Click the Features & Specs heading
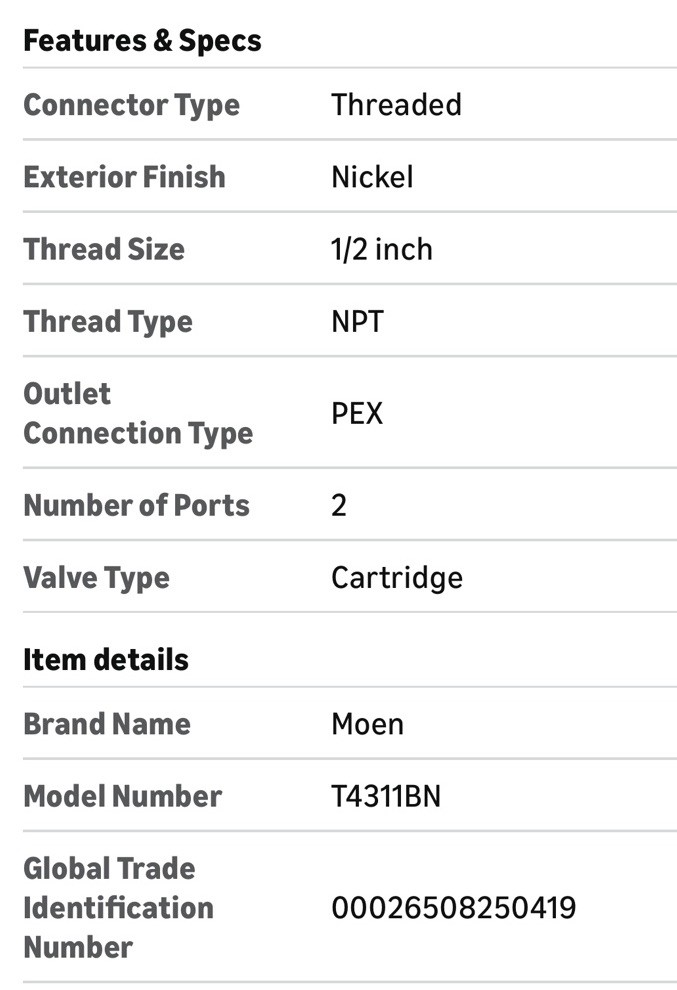This screenshot has width=677, height=990. coord(142,42)
